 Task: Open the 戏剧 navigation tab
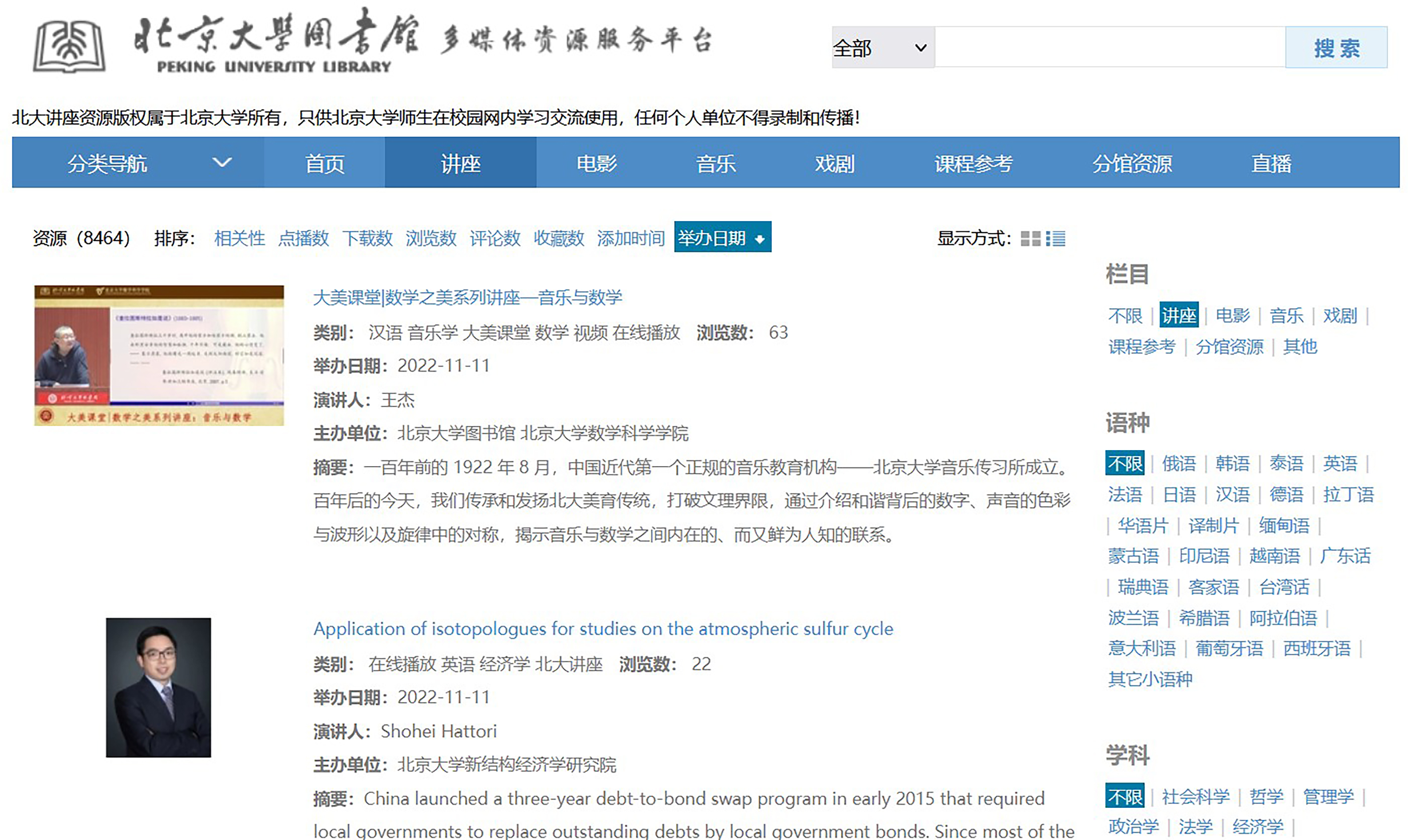[835, 163]
